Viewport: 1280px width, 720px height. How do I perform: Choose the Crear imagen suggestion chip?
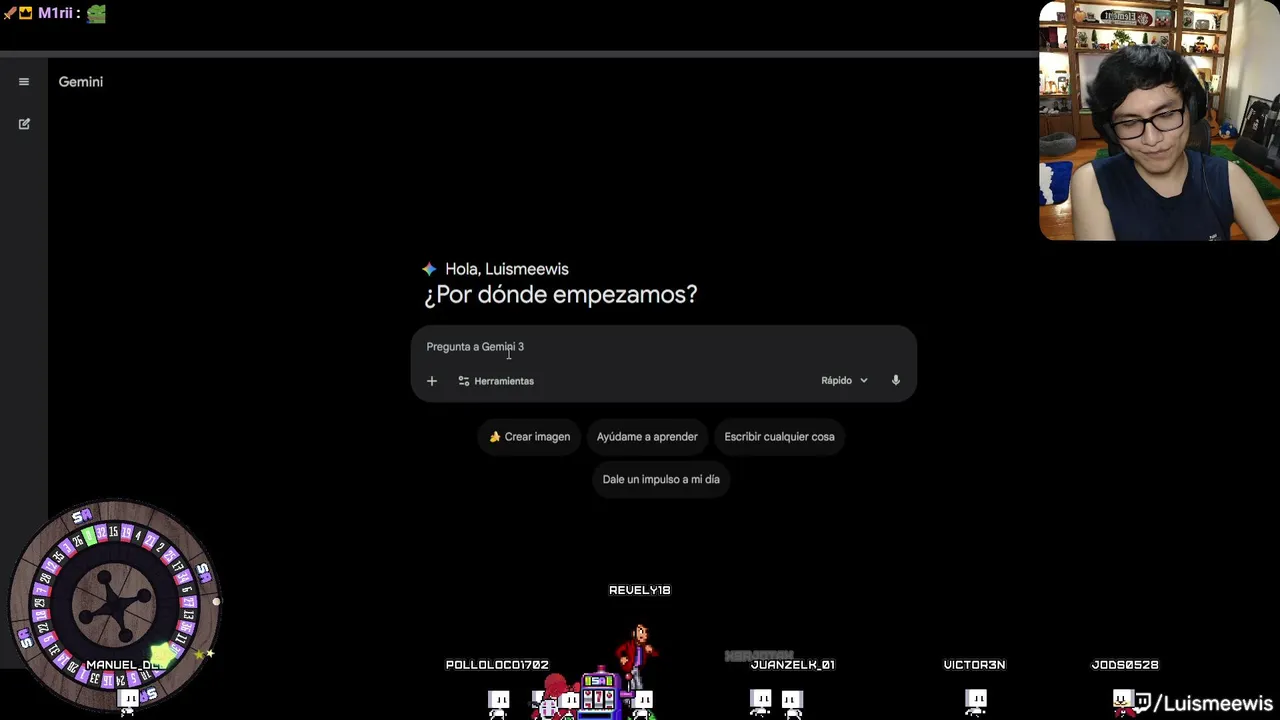529,437
